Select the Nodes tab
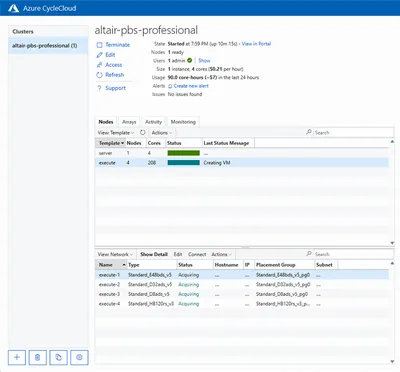The image size is (400, 372). click(106, 122)
